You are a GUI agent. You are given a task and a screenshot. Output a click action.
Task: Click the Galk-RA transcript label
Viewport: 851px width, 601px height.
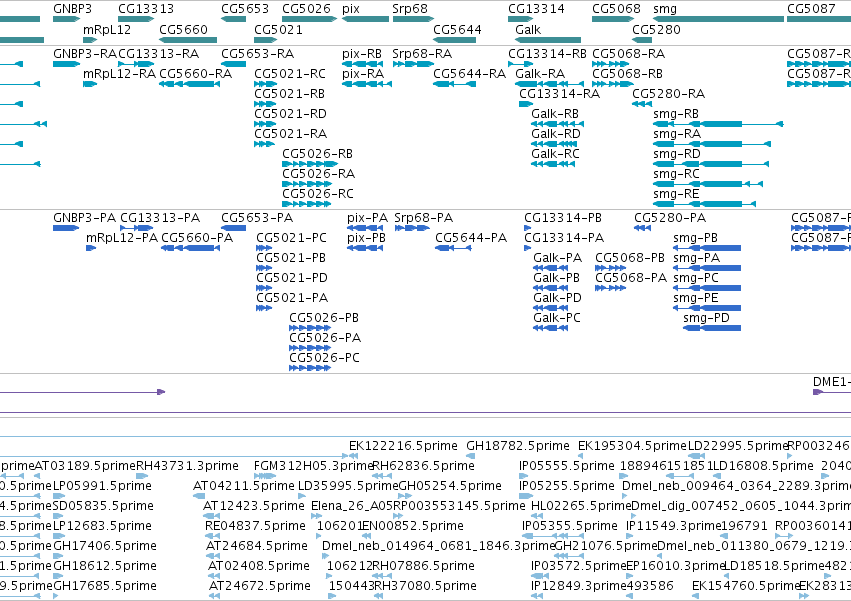(x=540, y=74)
